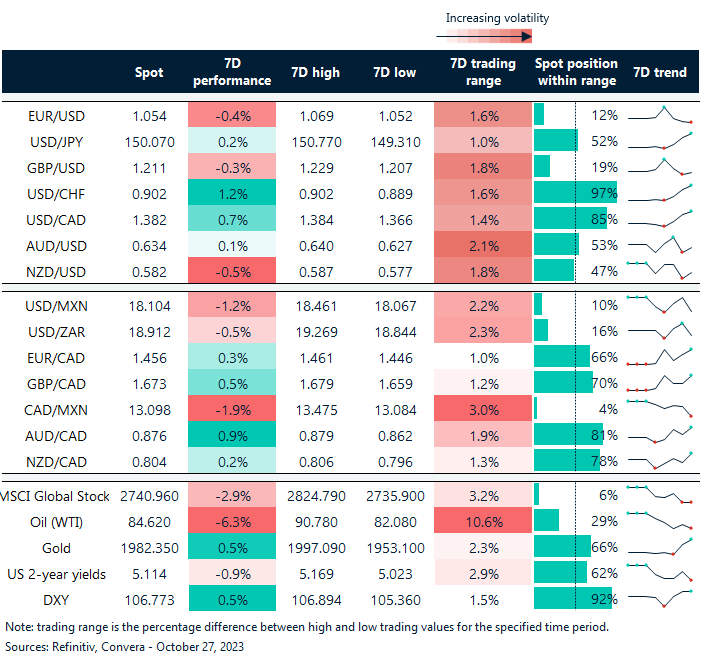The width and height of the screenshot is (701, 655).
Task: Click the Gold 7D trend sparkline
Action: (x=659, y=546)
